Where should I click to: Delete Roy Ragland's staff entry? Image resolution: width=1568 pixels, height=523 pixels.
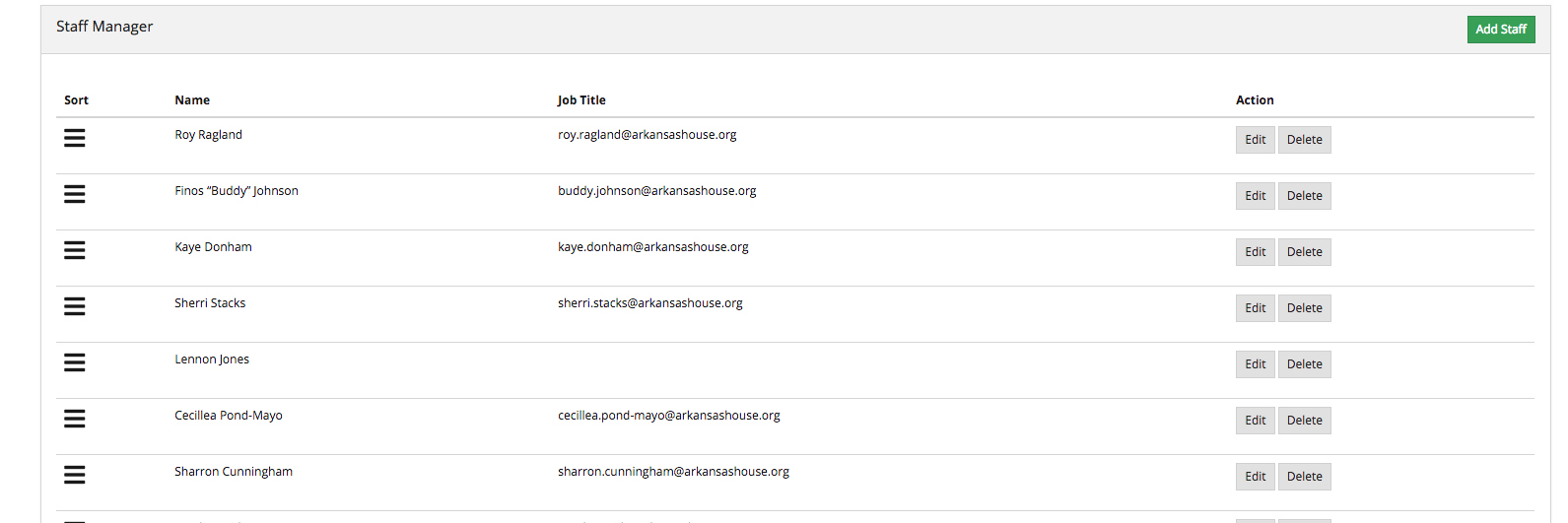point(1304,140)
